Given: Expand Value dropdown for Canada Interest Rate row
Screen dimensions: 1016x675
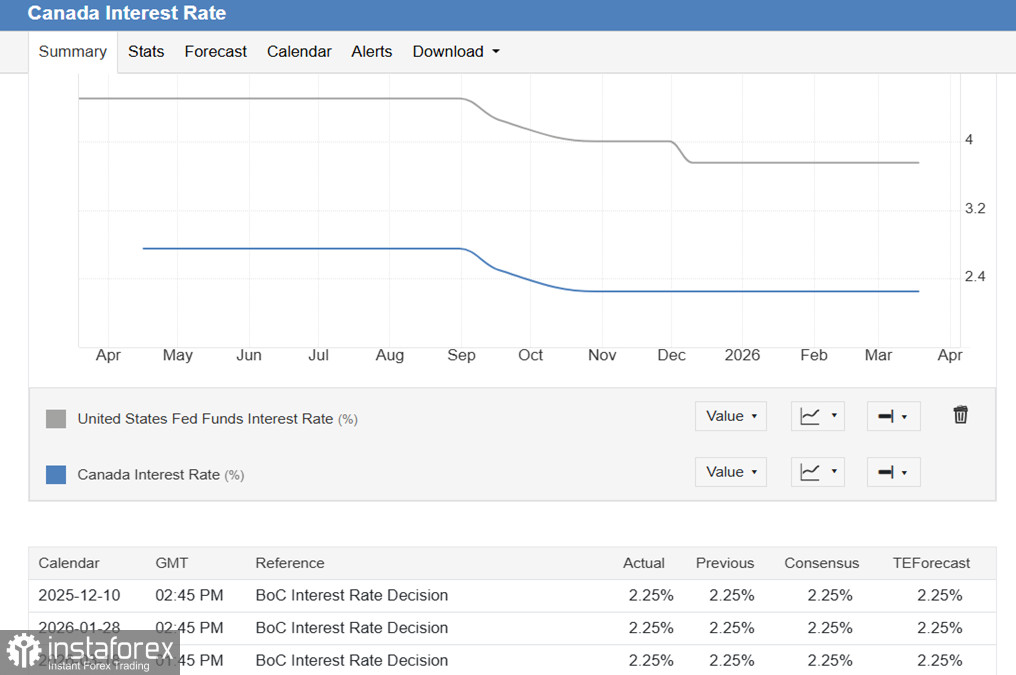Looking at the screenshot, I should 730,472.
